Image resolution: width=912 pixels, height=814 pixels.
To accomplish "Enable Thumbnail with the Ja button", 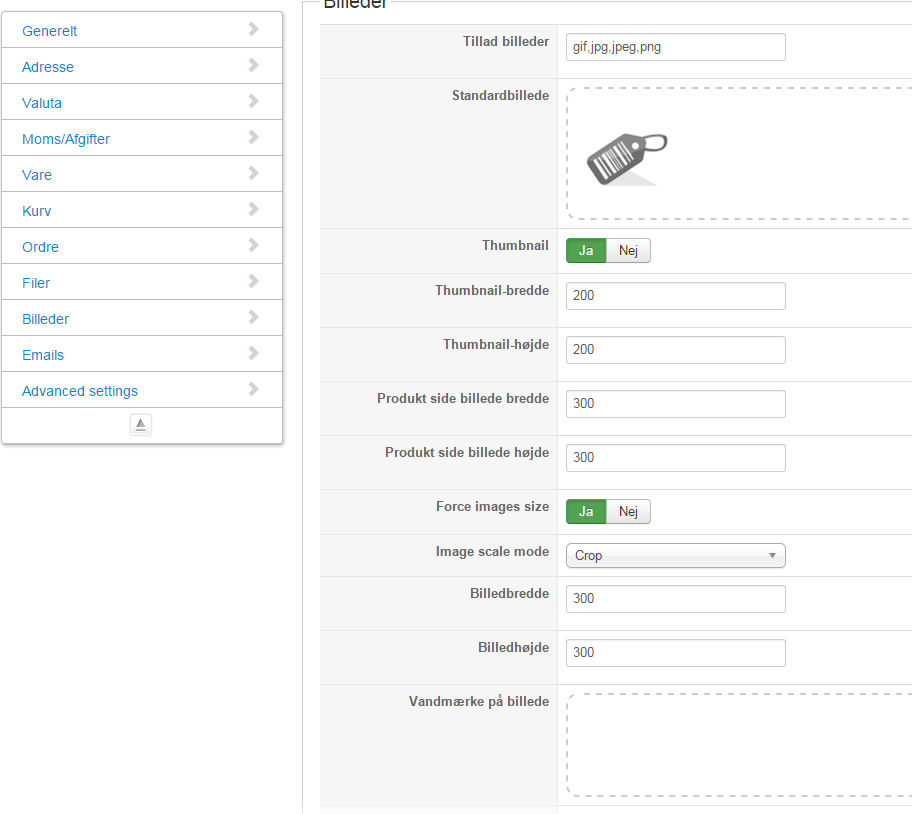I will click(x=586, y=250).
